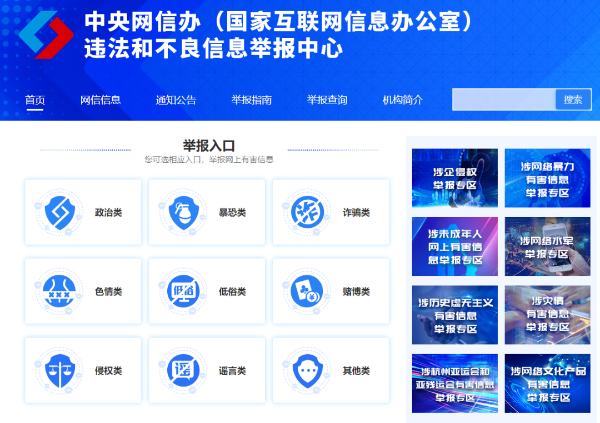Image resolution: width=600 pixels, height=423 pixels.
Task: Open the 政治类 report entry label
Action: coord(108,212)
